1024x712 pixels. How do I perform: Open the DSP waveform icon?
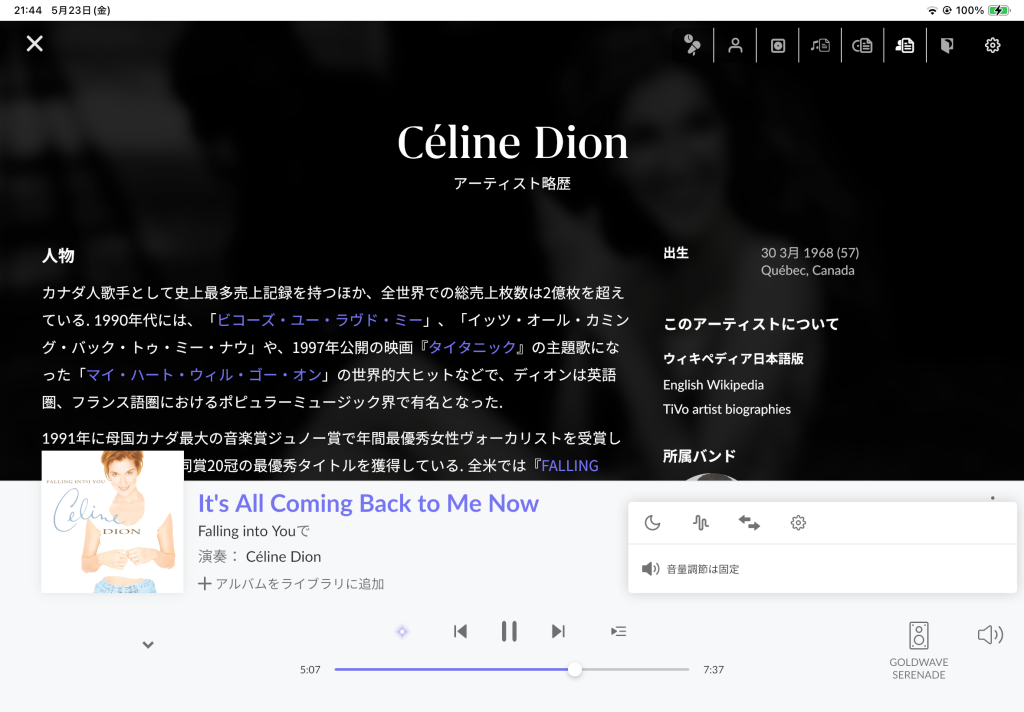(x=701, y=523)
